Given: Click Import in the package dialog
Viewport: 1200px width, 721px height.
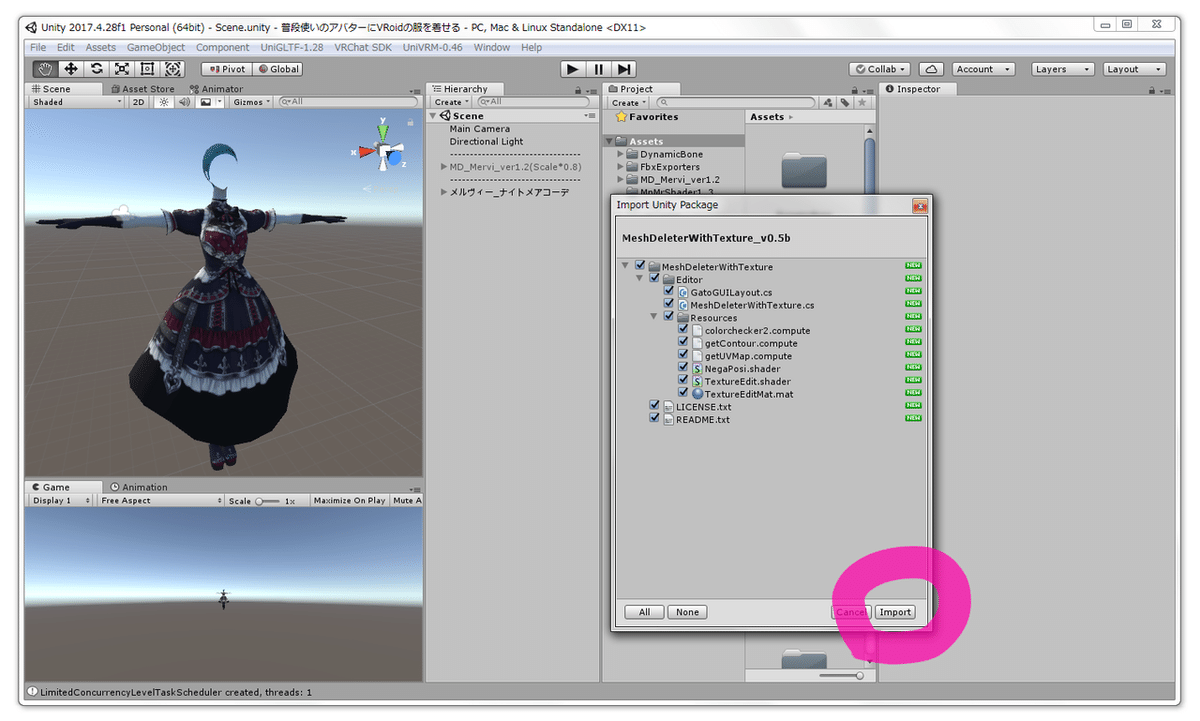Looking at the screenshot, I should point(895,612).
